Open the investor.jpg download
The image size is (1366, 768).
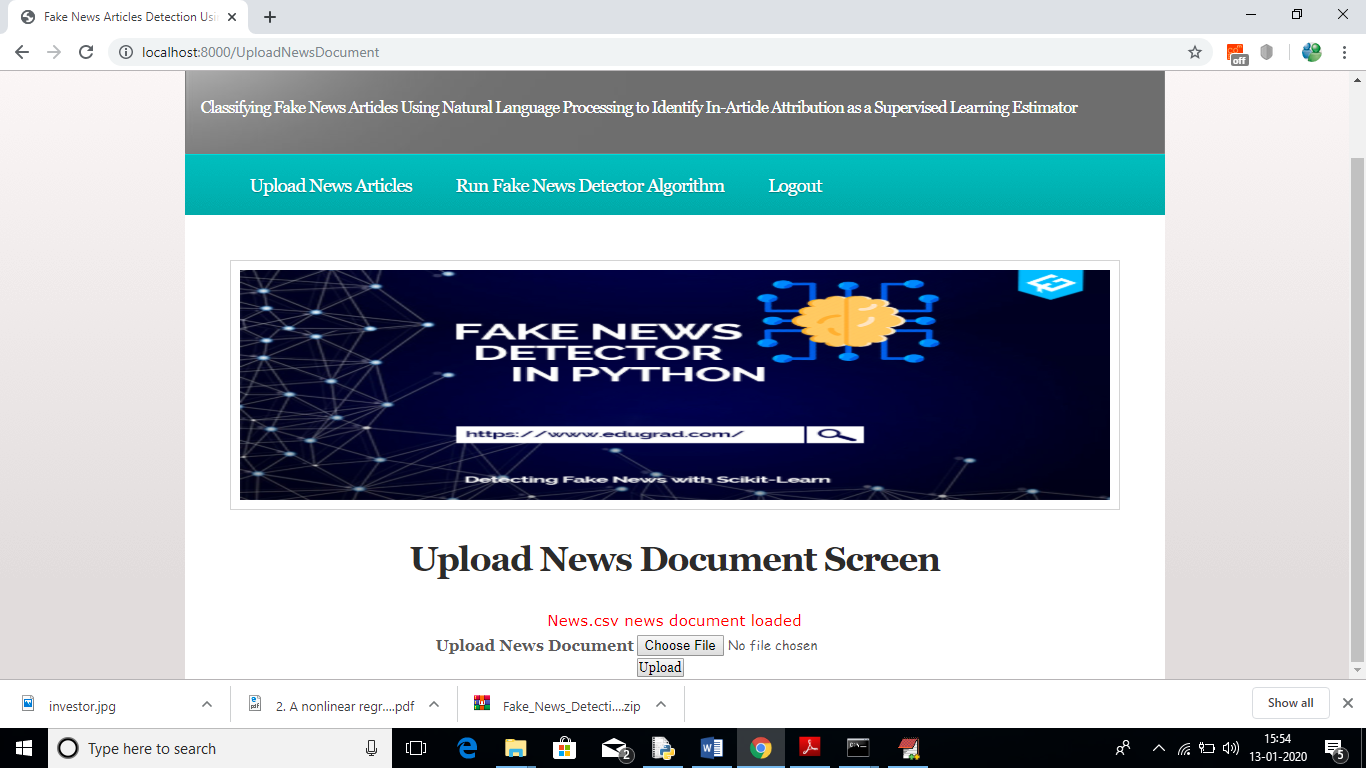coord(82,706)
